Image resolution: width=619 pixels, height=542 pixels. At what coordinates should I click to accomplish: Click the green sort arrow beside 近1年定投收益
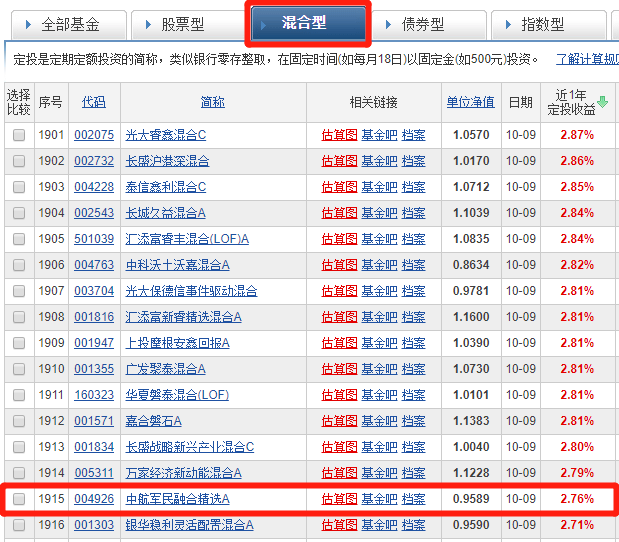pos(602,102)
